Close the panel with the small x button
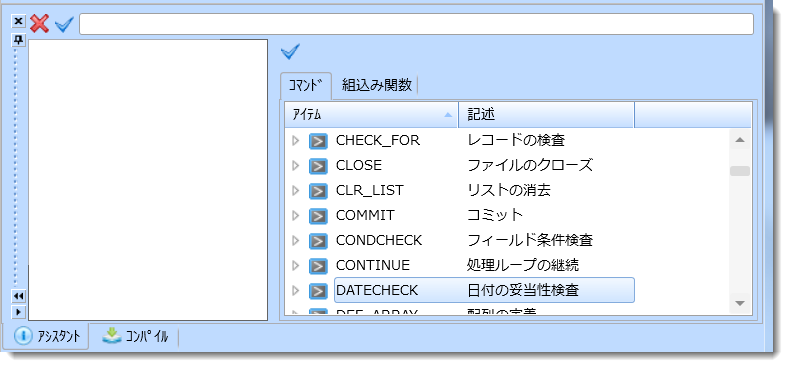Image resolution: width=788 pixels, height=367 pixels. [x=19, y=21]
